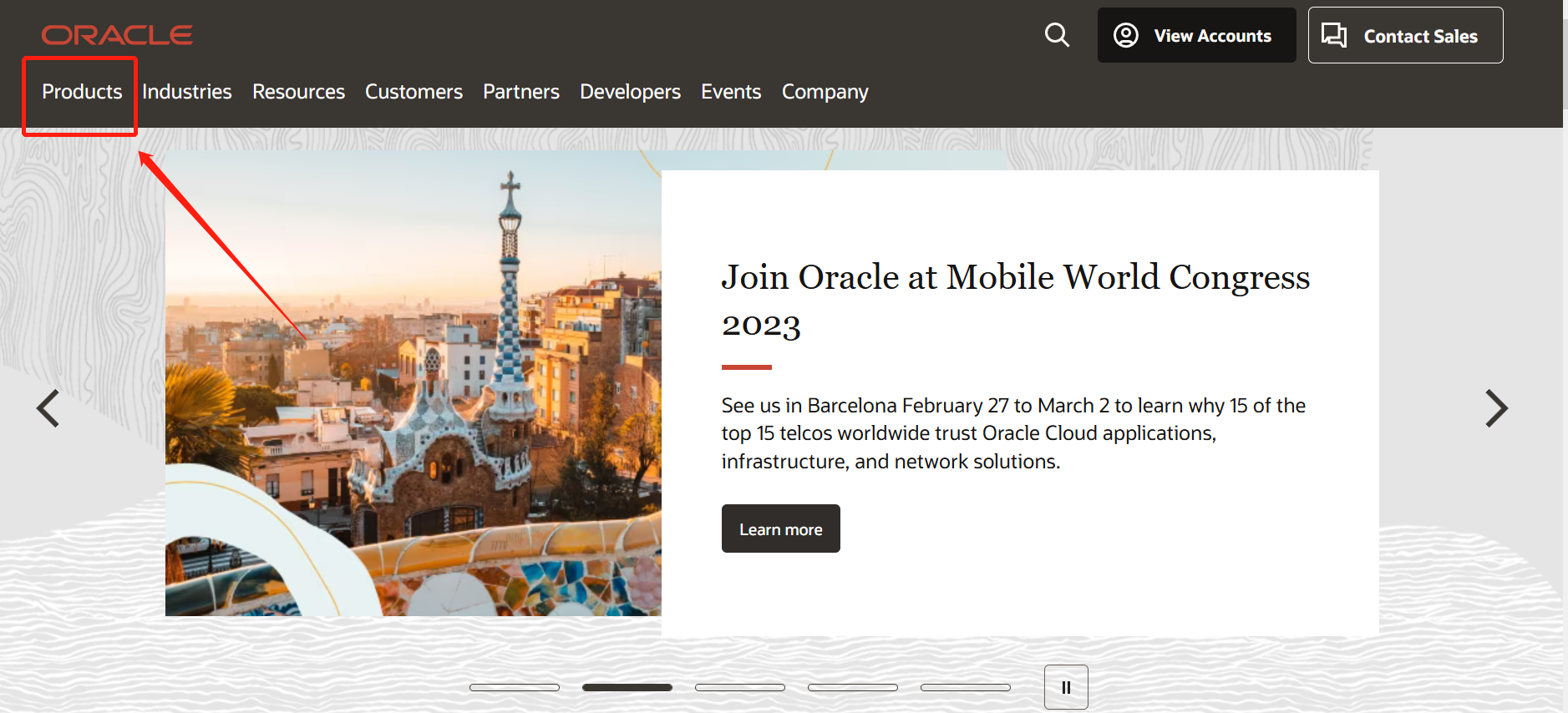The width and height of the screenshot is (1568, 713).
Task: Jump to the first carousel slide indicator
Action: [515, 688]
